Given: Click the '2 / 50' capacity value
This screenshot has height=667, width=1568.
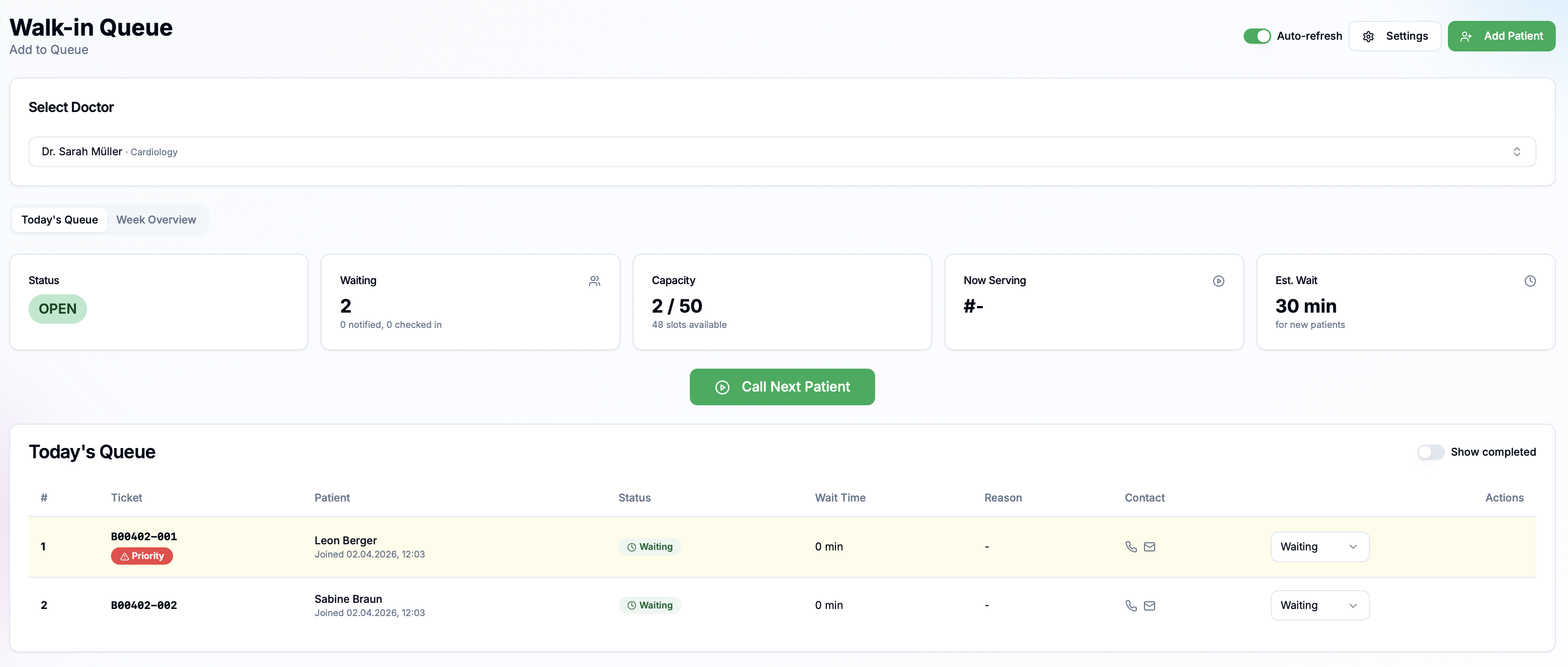Looking at the screenshot, I should pos(677,305).
